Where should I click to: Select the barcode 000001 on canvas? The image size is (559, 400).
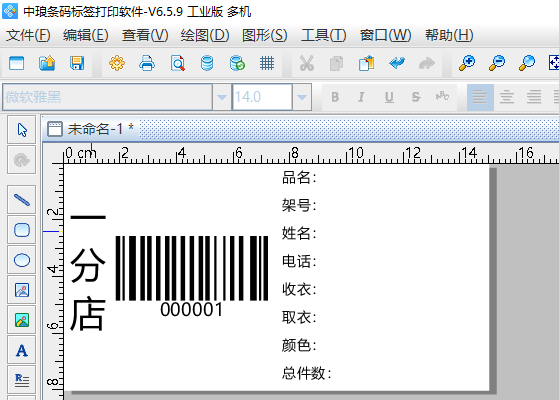coord(192,276)
